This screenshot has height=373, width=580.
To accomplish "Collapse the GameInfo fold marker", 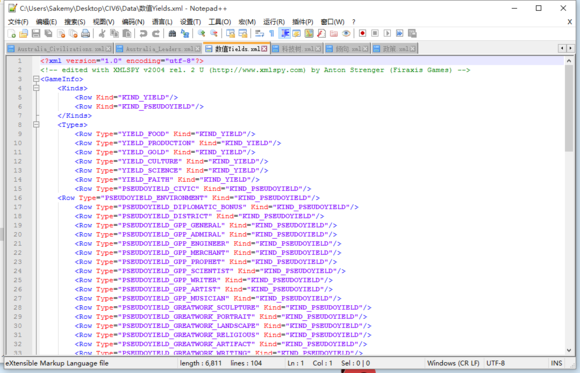I will [x=36, y=79].
